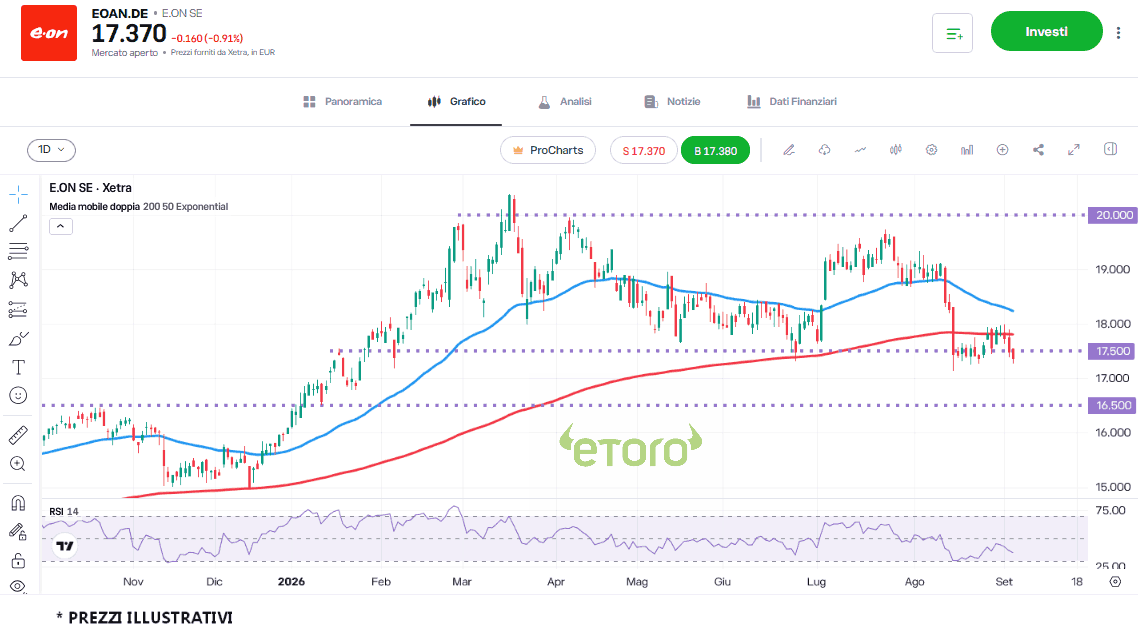Click the plus compare symbol icon

[1002, 150]
